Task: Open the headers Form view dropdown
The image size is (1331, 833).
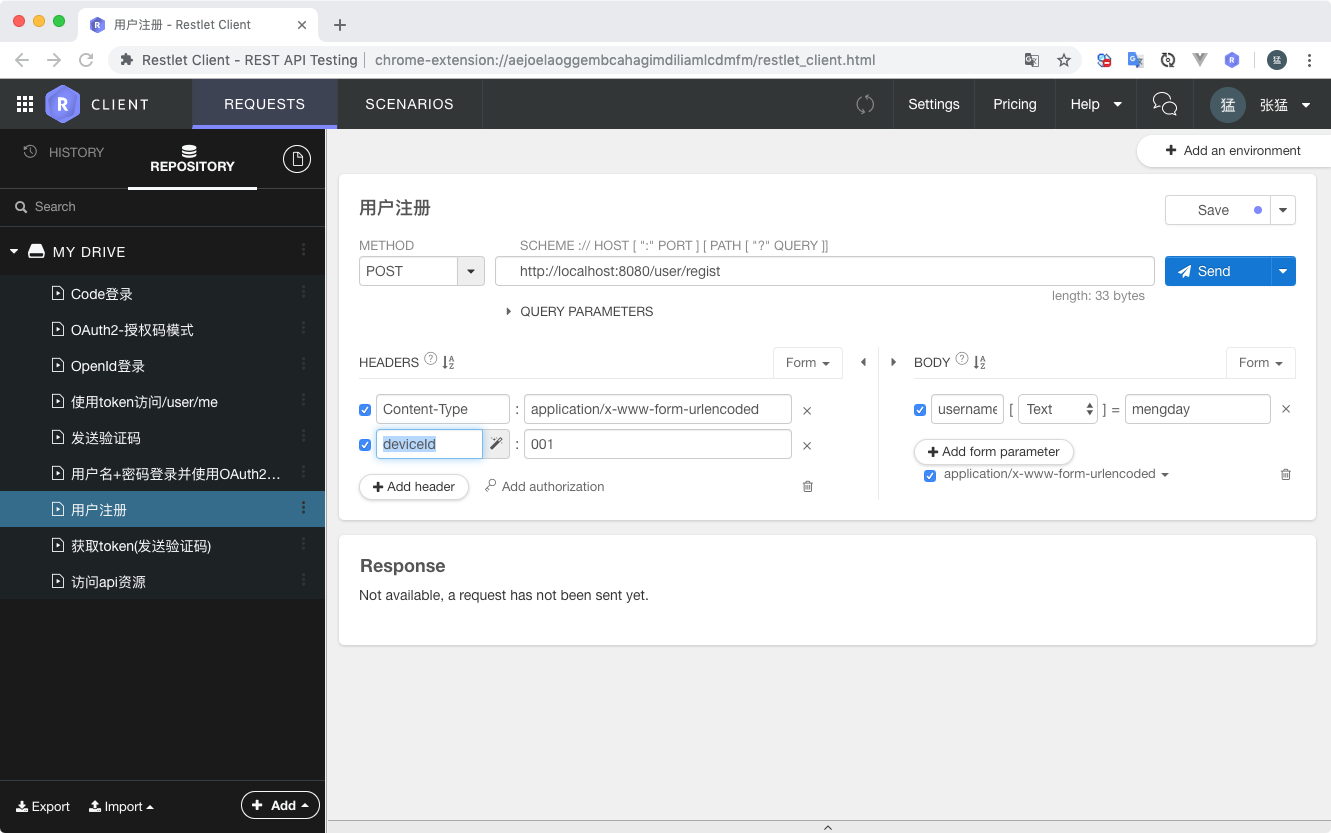Action: (808, 363)
